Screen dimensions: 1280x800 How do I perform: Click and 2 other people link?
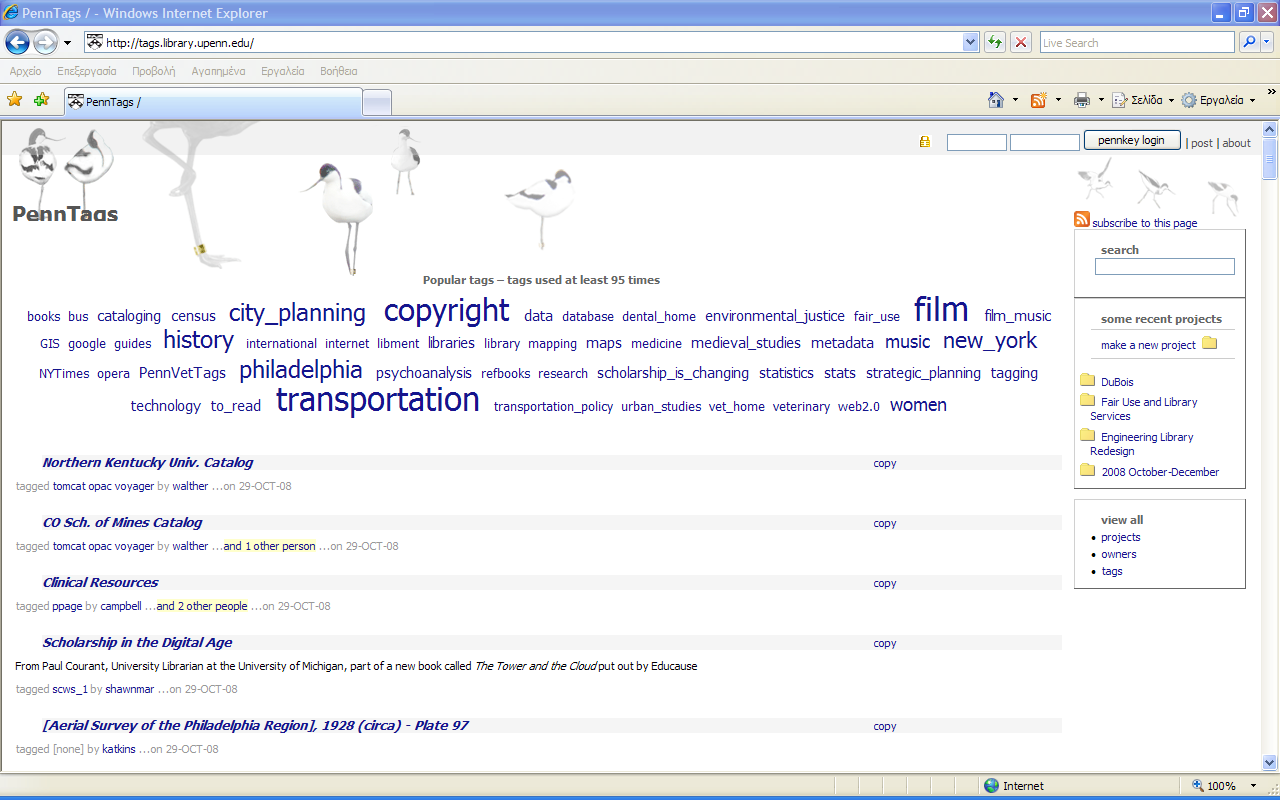tap(202, 606)
